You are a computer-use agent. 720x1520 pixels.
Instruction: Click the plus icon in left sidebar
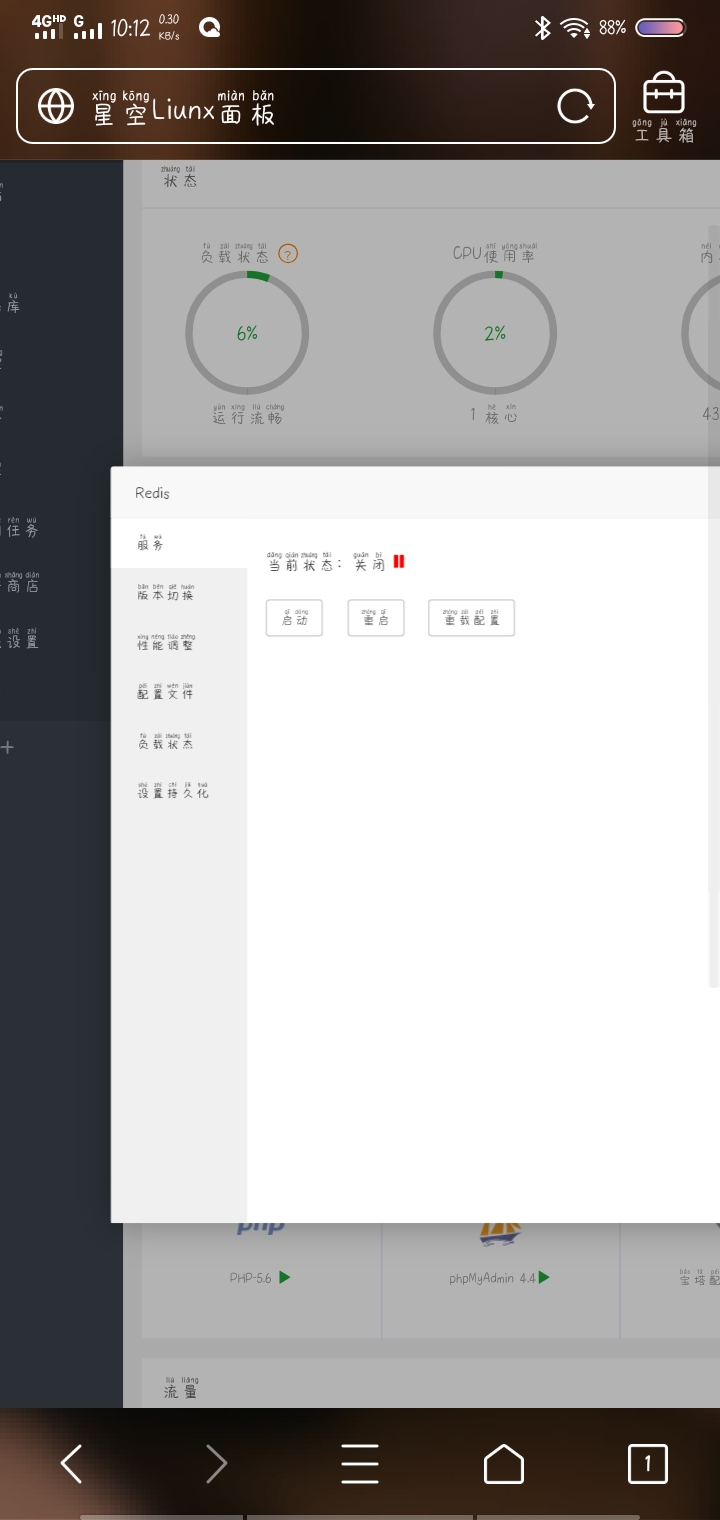(x=7, y=747)
